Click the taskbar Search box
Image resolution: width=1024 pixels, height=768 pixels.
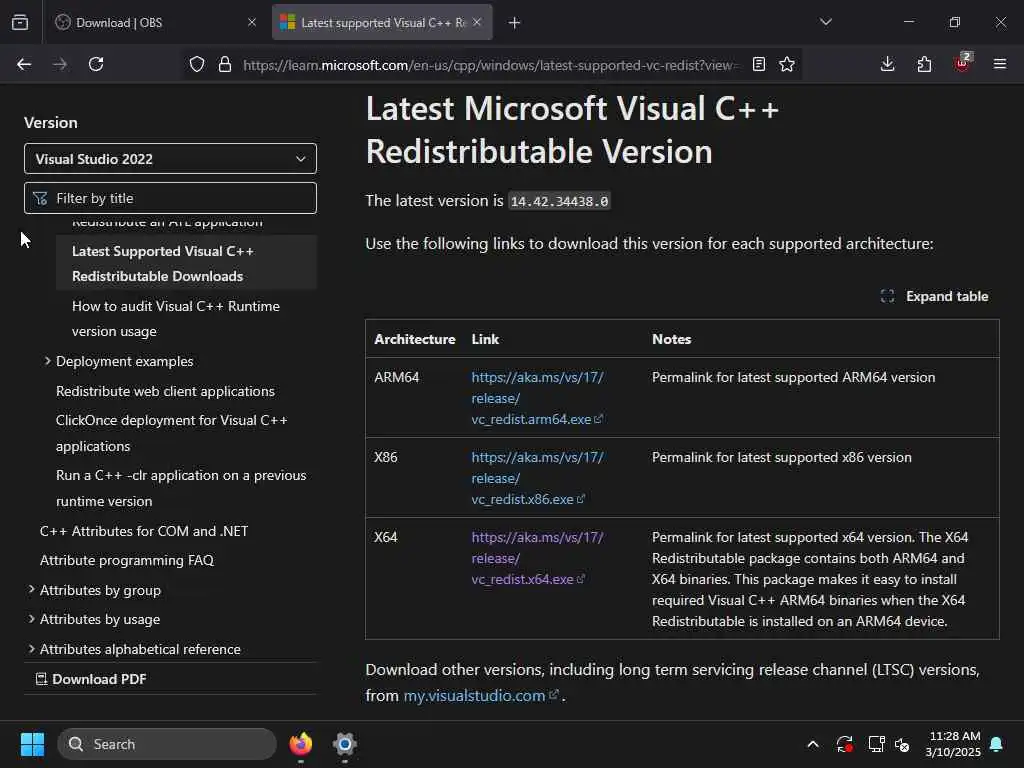tap(167, 744)
